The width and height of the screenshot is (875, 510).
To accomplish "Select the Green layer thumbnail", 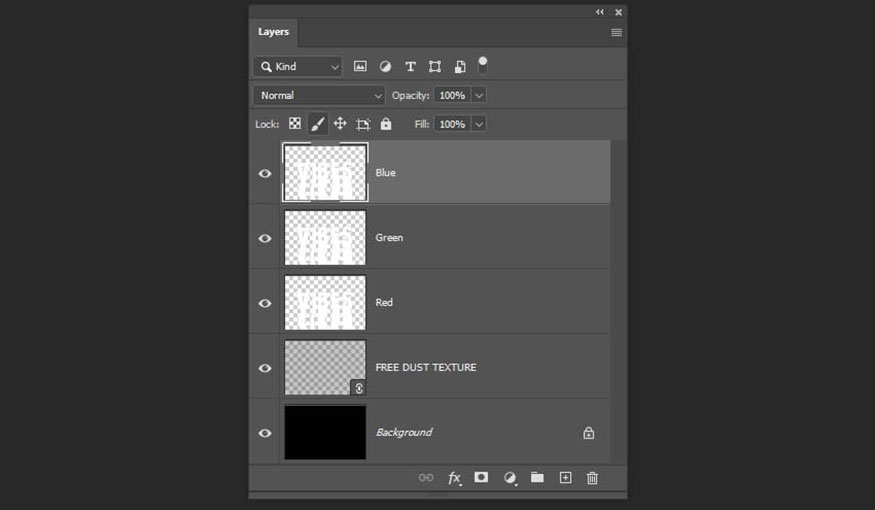I will [325, 238].
